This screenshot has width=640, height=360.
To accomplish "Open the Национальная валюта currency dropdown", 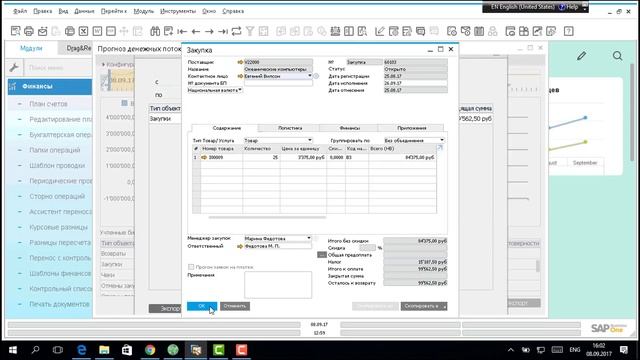I will [x=240, y=90].
